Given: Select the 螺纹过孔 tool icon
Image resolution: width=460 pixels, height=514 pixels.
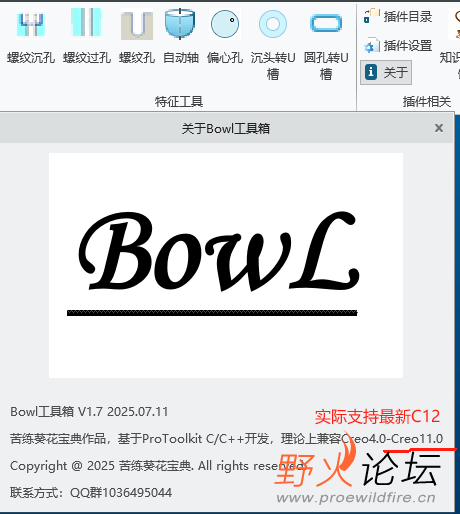Looking at the screenshot, I should 86,22.
